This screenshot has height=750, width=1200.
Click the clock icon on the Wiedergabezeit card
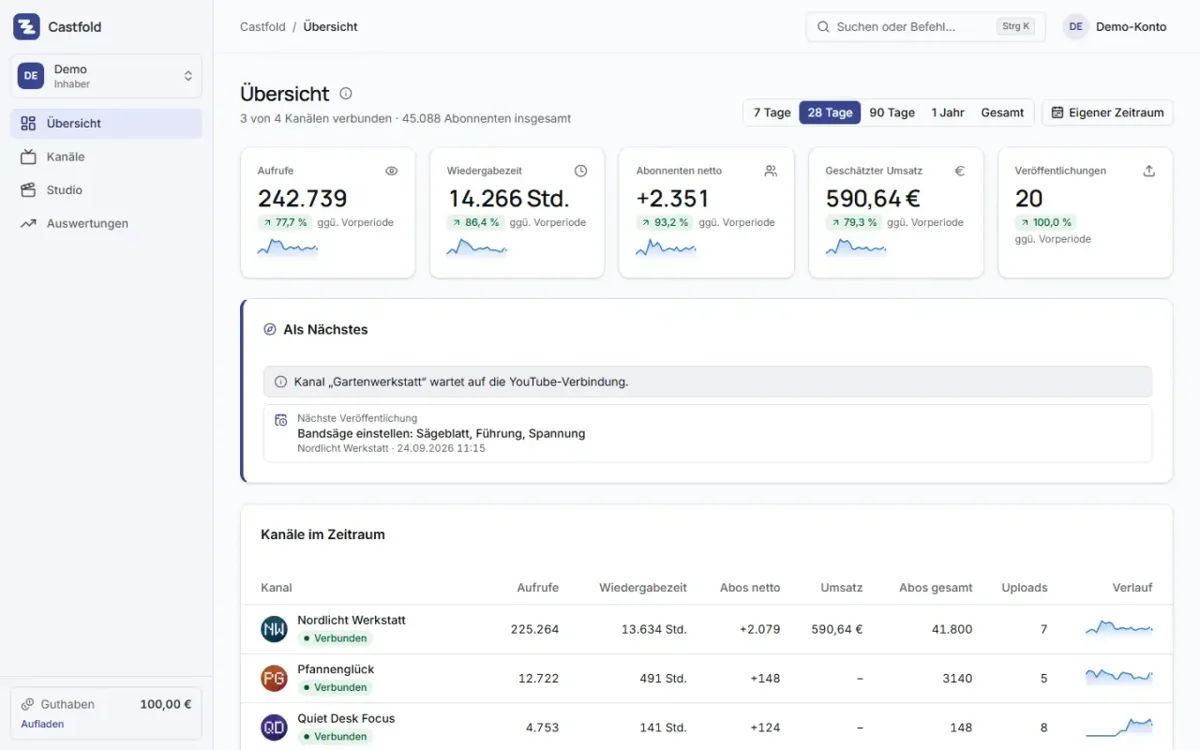click(581, 171)
